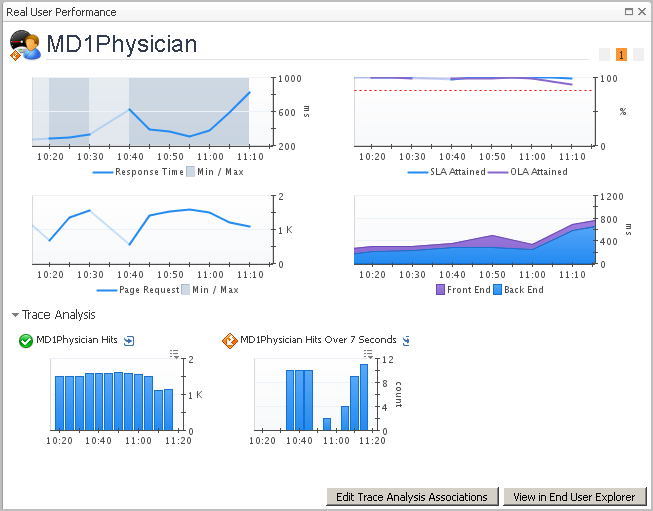This screenshot has width=653, height=511.
Task: Click the Response Time legend entry
Action: [x=138, y=172]
